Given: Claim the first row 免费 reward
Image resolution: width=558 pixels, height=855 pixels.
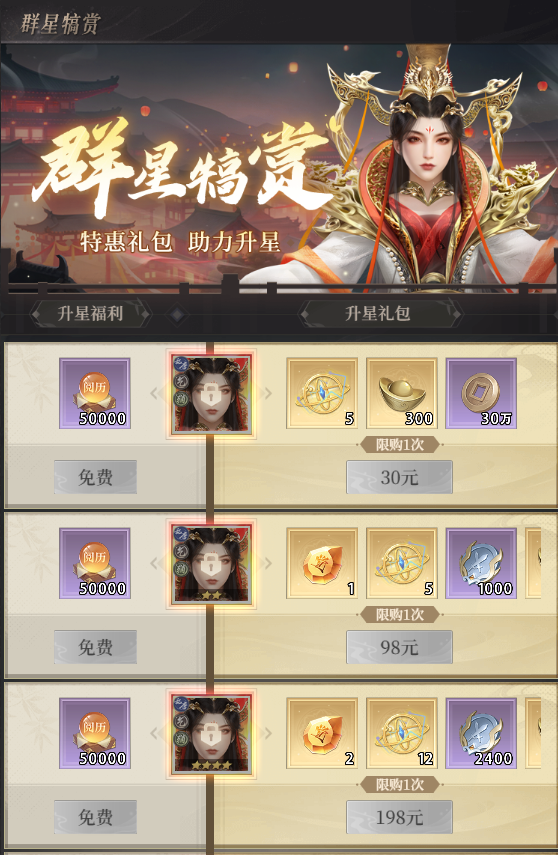Looking at the screenshot, I should pos(95,477).
